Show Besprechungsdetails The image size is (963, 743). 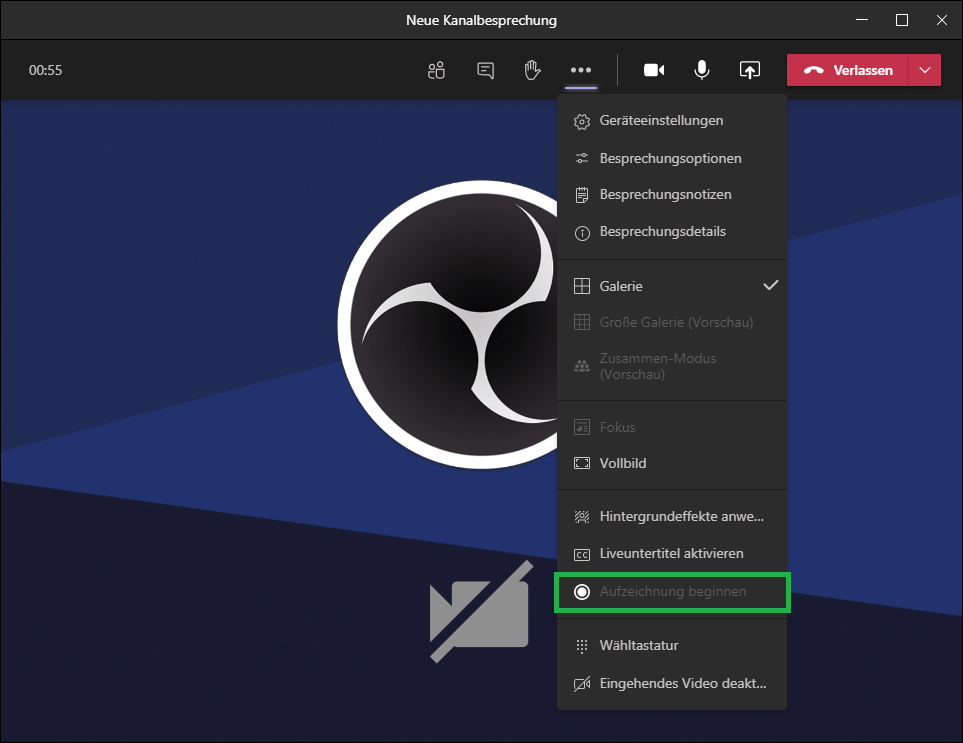(672, 232)
